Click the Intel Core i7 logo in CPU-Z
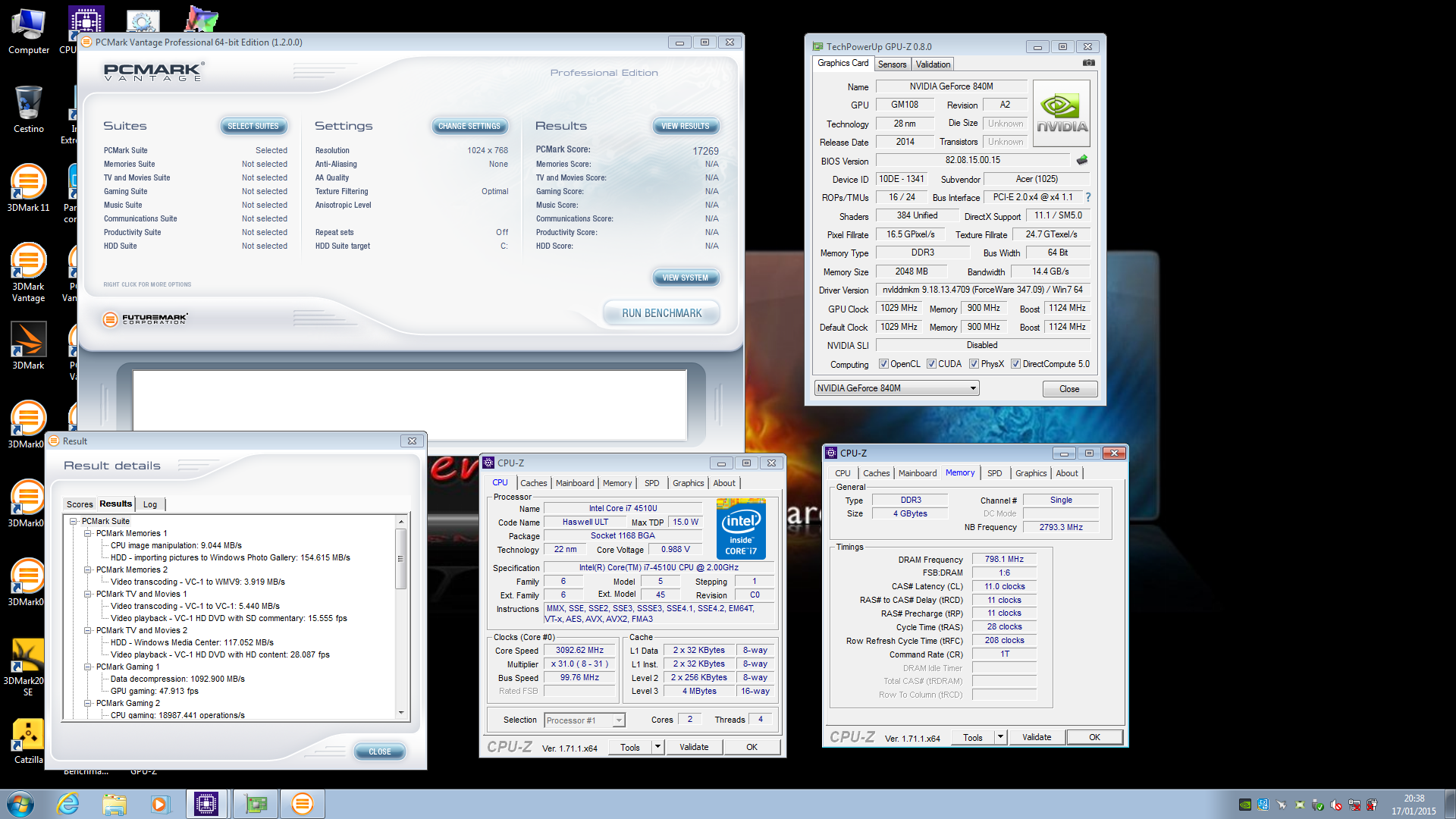The width and height of the screenshot is (1456, 819). point(741,529)
